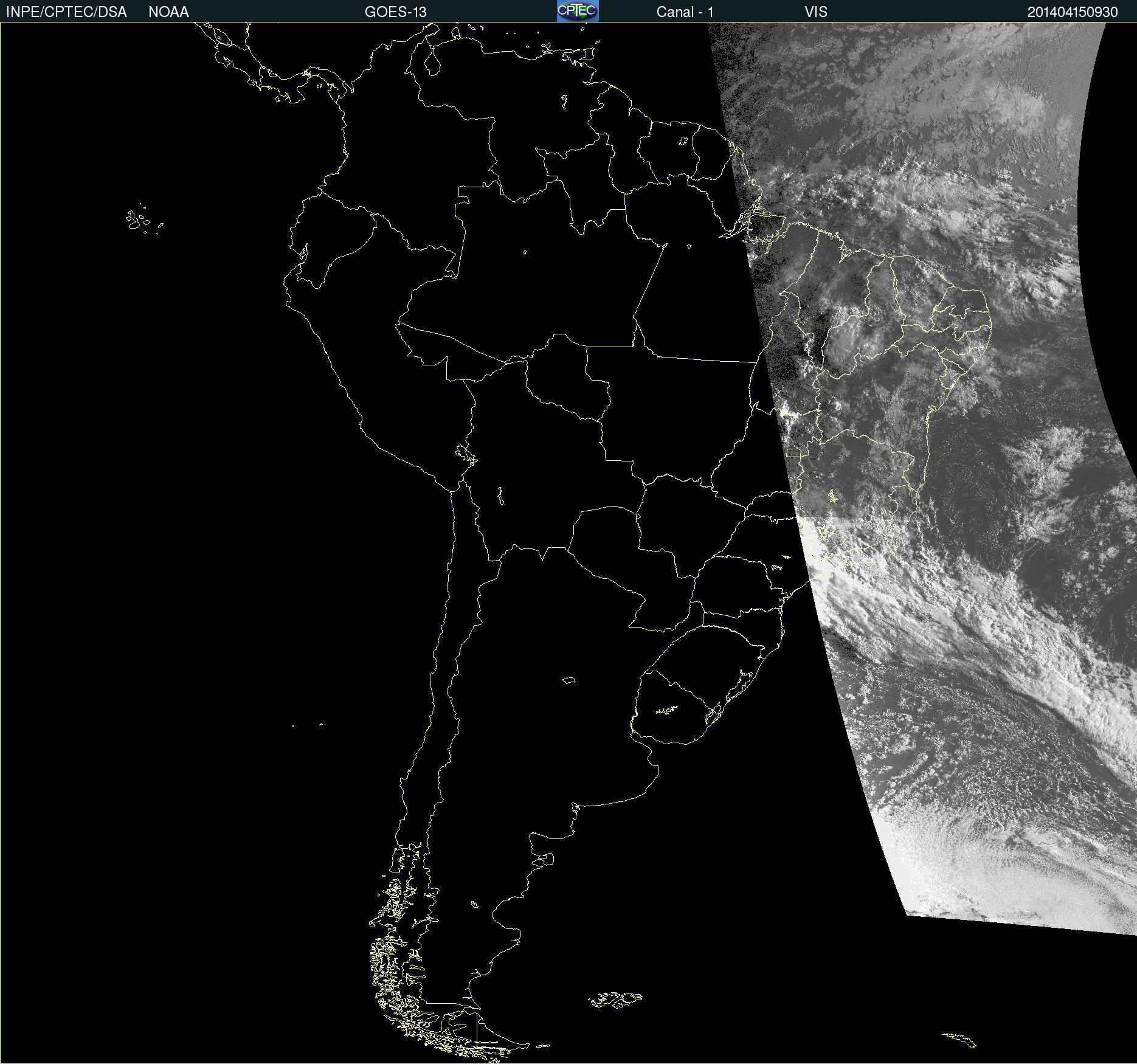Click the GOES-13 satellite label
Screen dimensions: 1137x1064
396,12
